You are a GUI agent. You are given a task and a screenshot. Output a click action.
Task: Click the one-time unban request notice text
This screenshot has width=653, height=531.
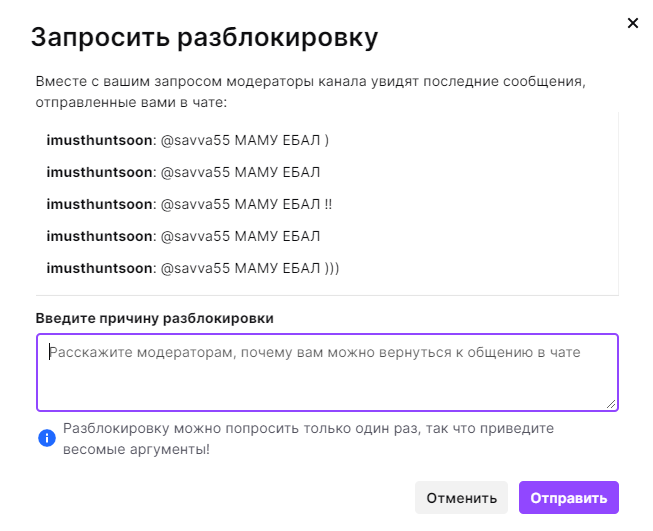pyautogui.click(x=308, y=439)
